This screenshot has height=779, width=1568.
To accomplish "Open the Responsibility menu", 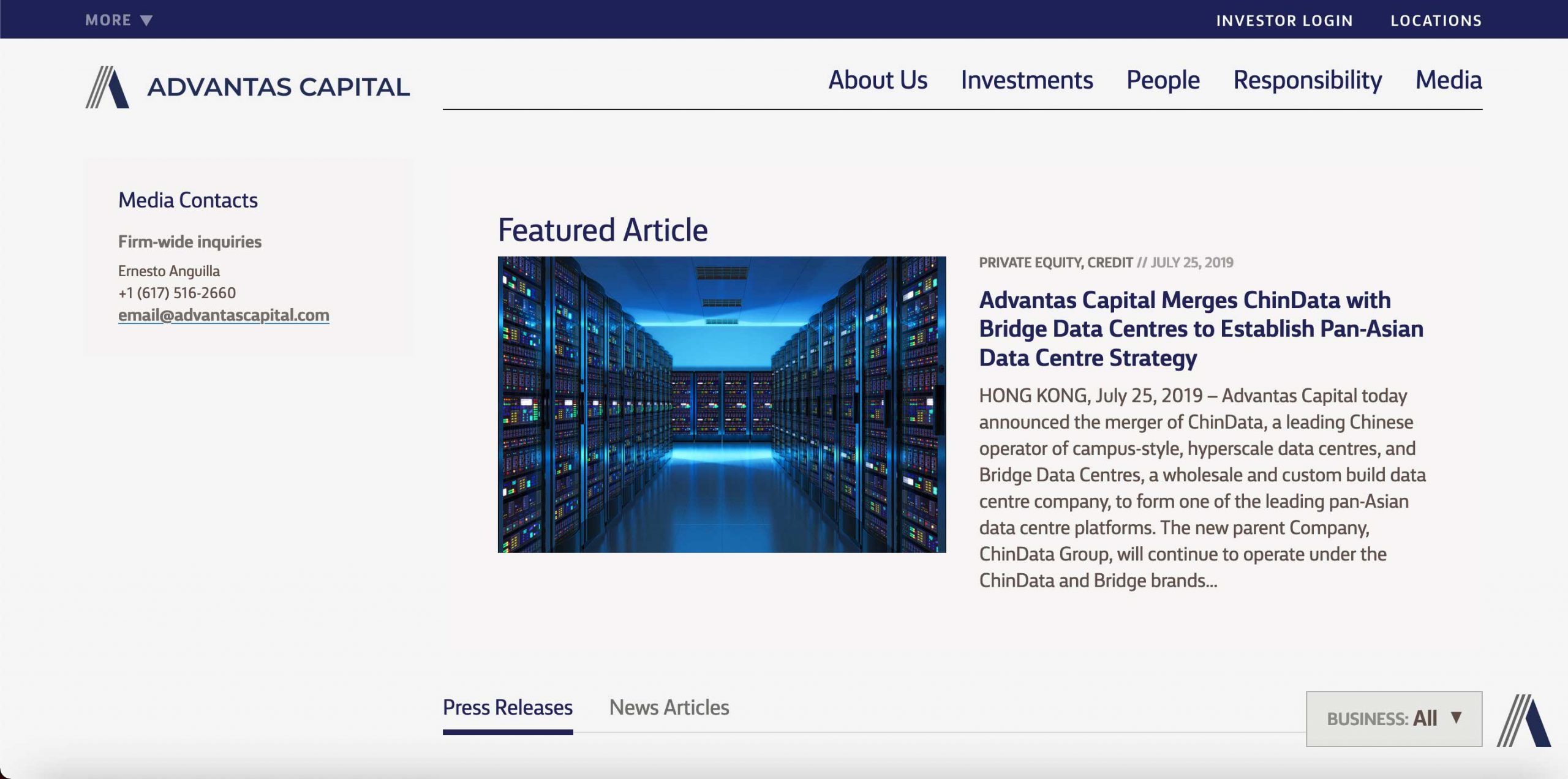I will coord(1308,80).
